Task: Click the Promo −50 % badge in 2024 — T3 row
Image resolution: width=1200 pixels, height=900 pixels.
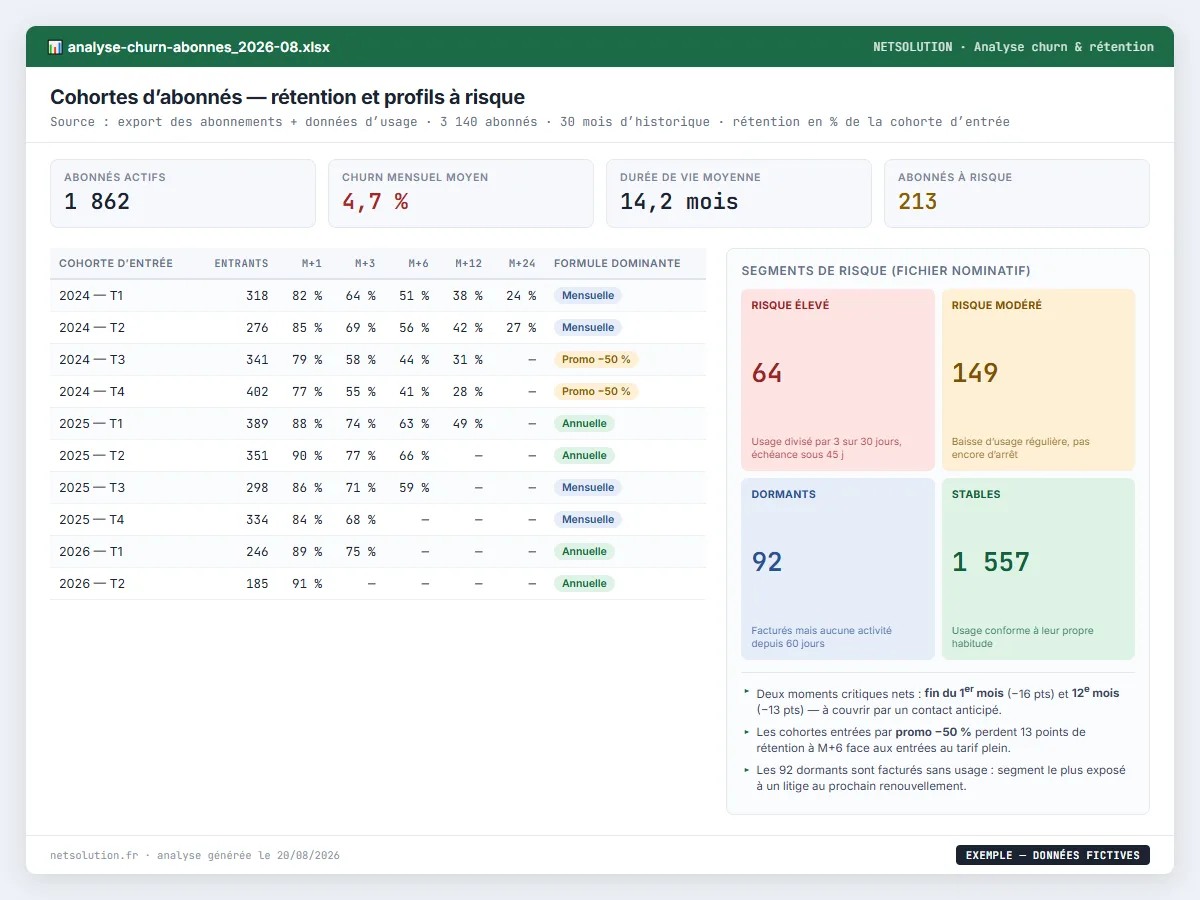Action: point(596,360)
